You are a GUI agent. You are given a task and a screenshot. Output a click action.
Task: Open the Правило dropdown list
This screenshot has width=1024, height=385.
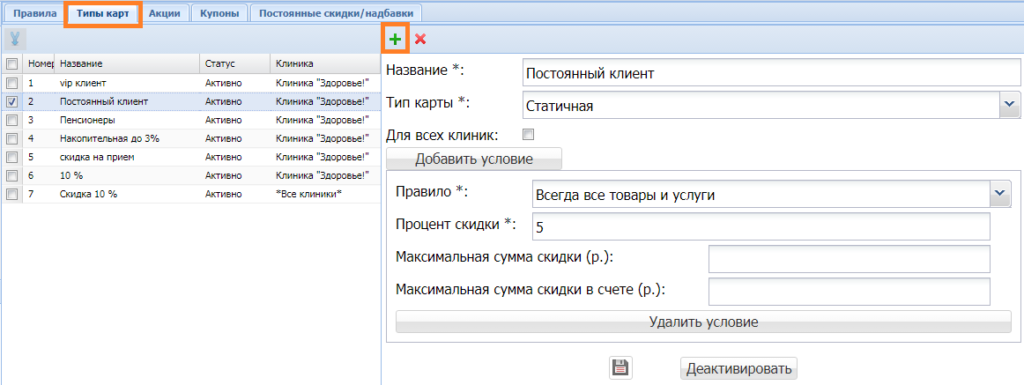tap(1000, 194)
